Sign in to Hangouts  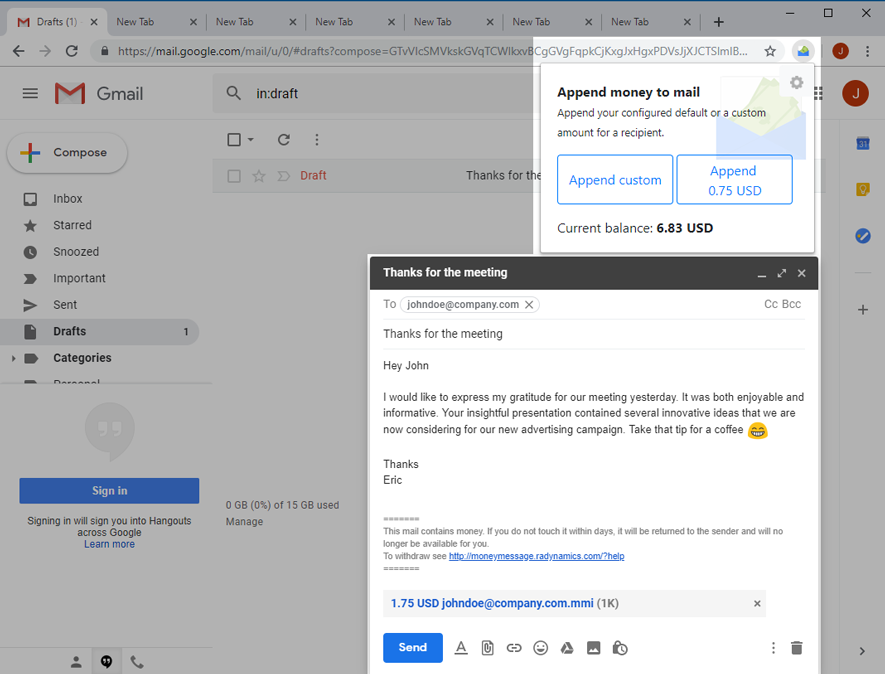(x=109, y=491)
